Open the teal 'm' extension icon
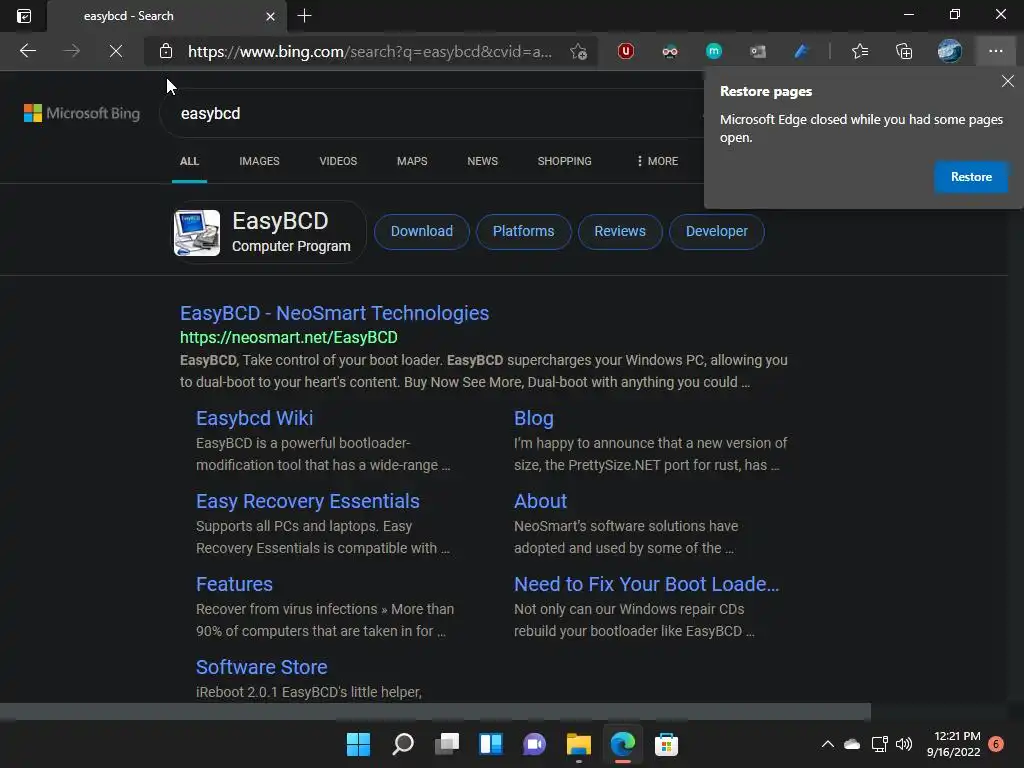1024x768 pixels. coord(714,51)
